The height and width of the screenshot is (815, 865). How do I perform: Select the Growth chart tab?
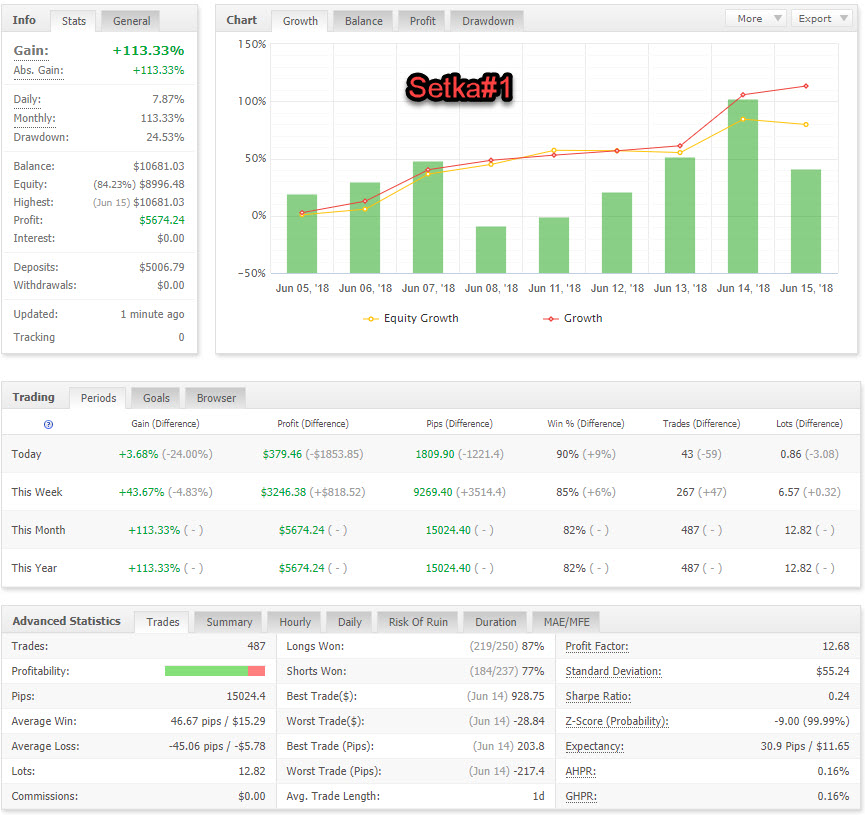300,21
